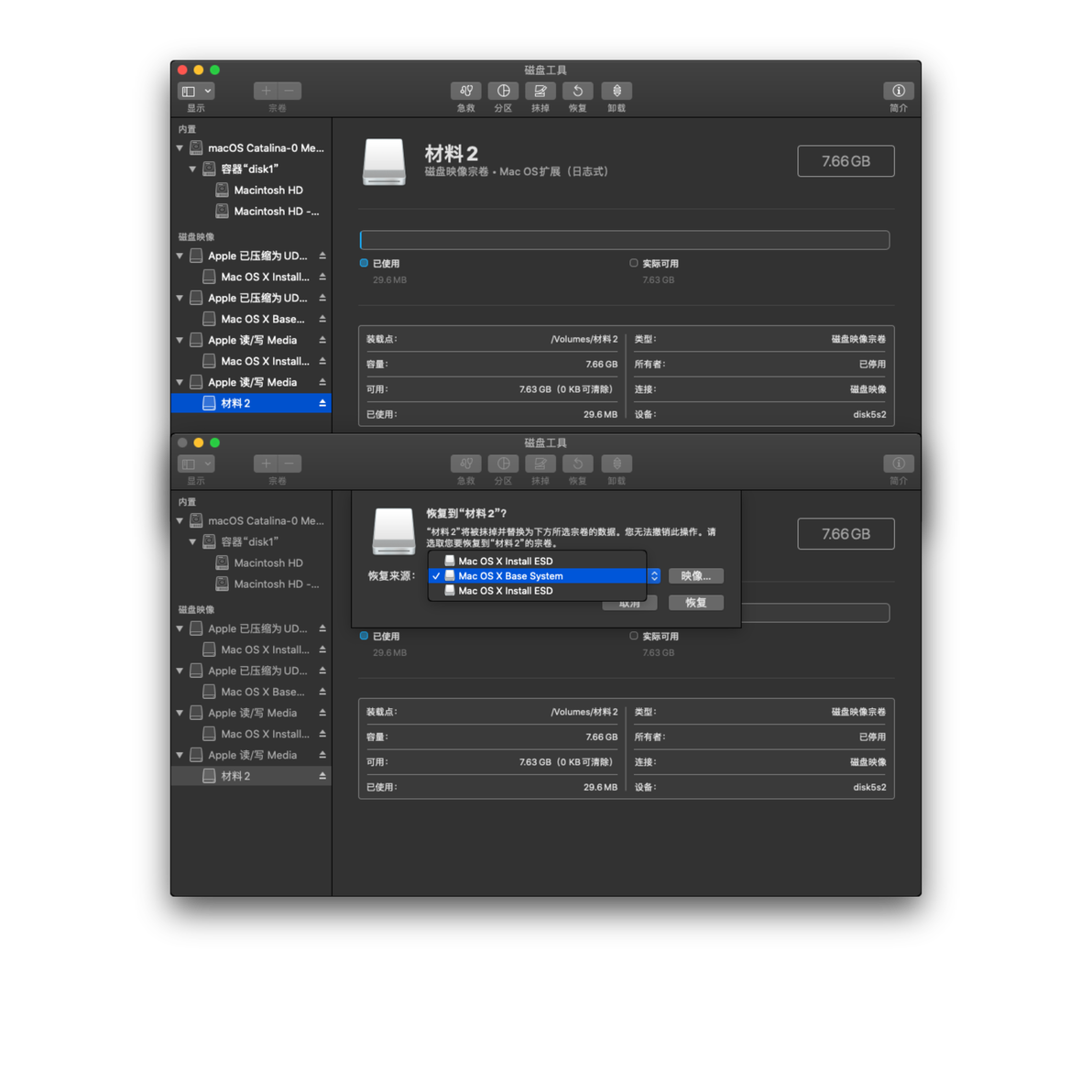Collapse parent disk of 材料 2 in top window
Viewport: 1092px width, 1092px height.
point(180,382)
